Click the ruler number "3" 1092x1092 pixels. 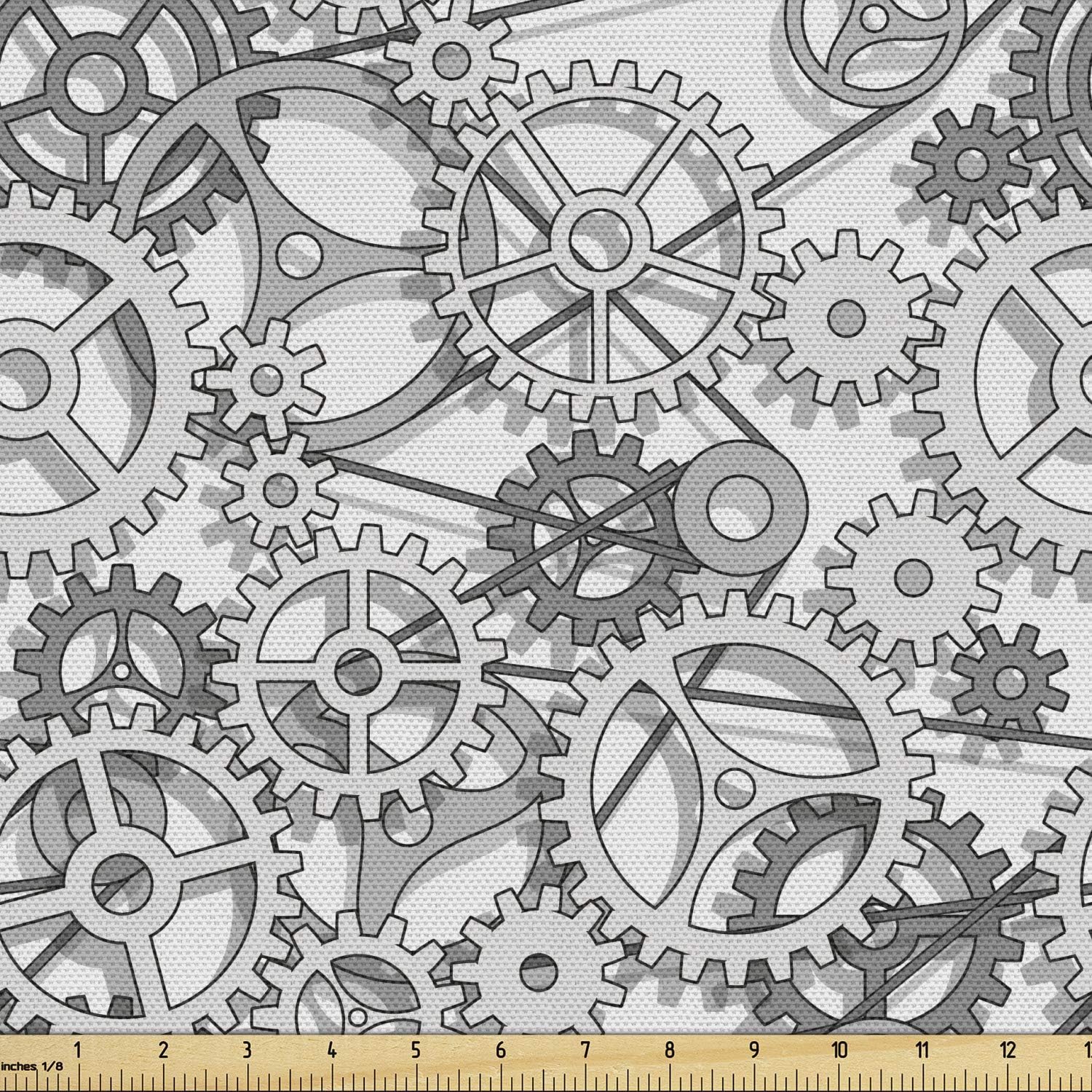(x=247, y=1051)
